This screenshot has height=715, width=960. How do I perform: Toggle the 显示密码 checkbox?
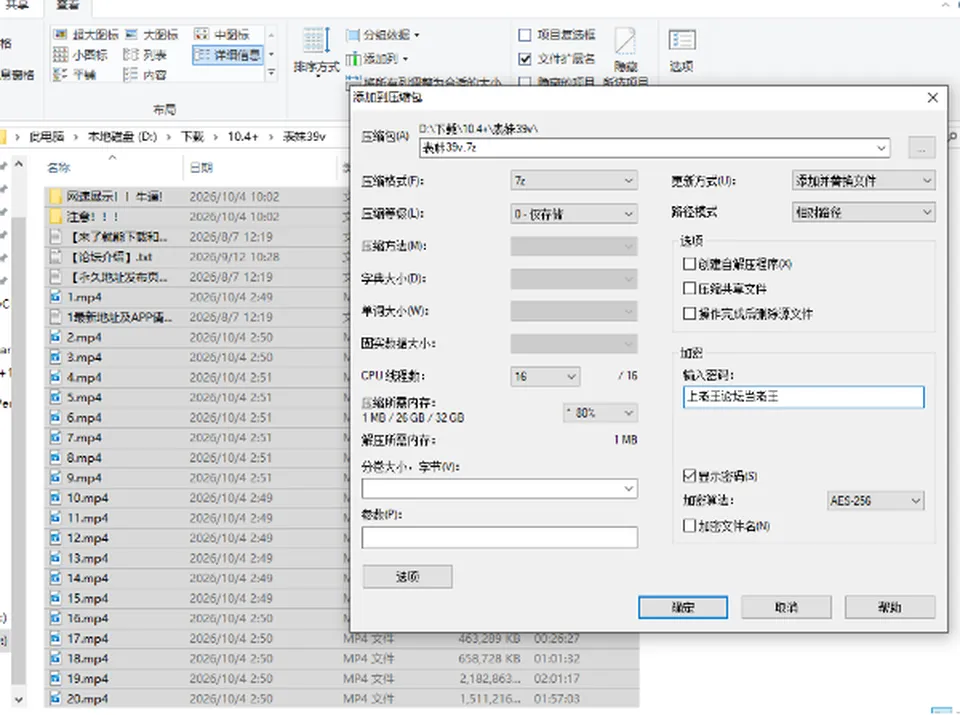689,476
